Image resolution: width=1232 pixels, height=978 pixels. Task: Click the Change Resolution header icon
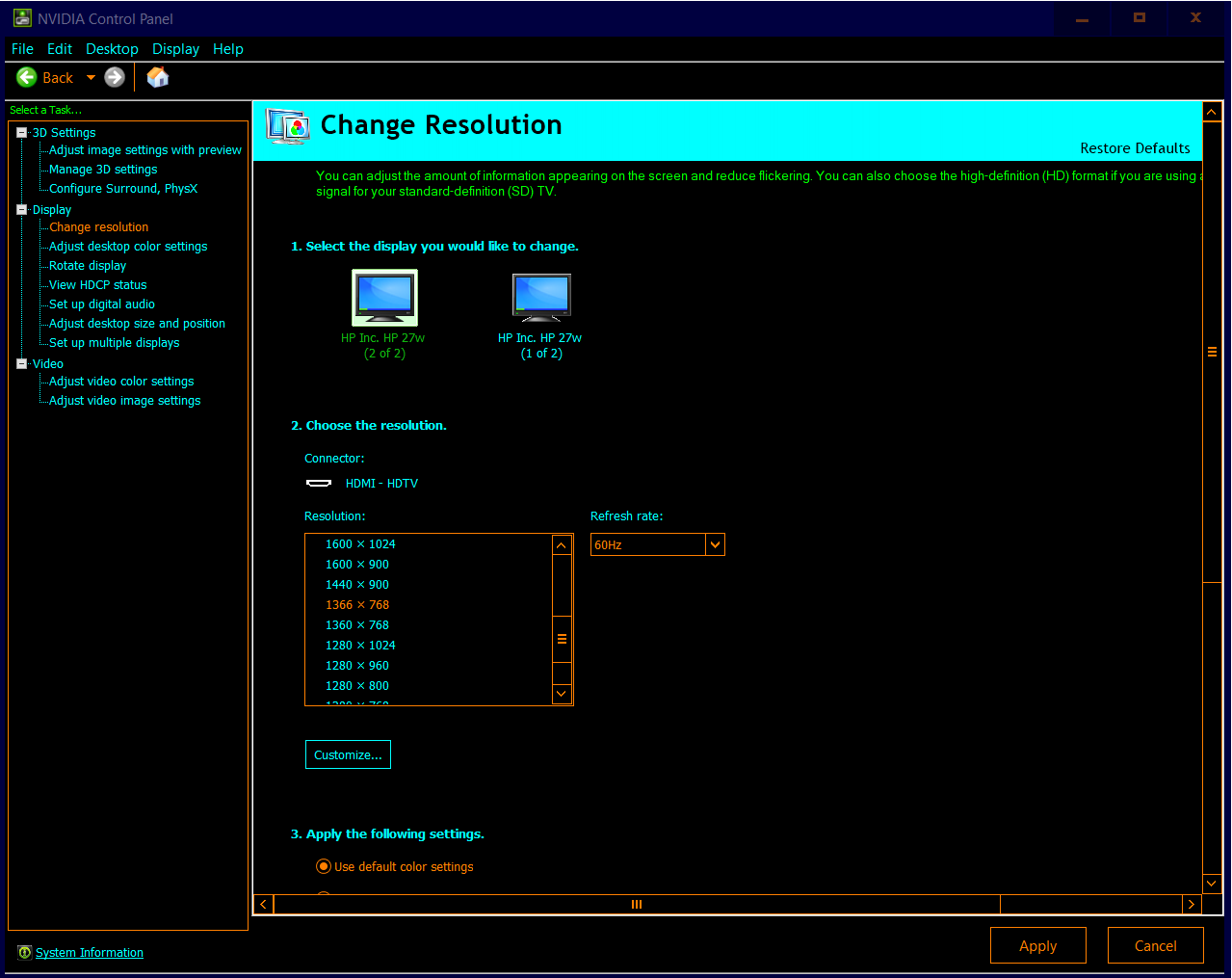(288, 126)
